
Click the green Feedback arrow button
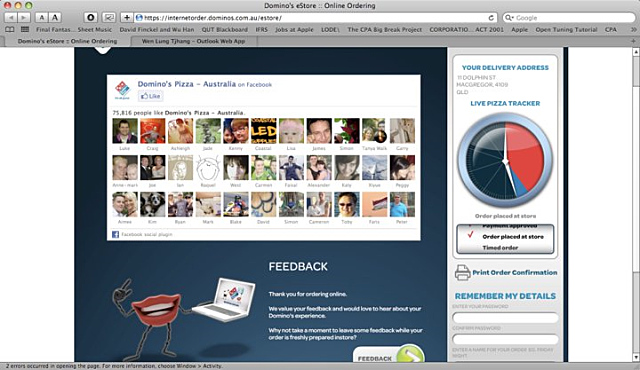[410, 354]
